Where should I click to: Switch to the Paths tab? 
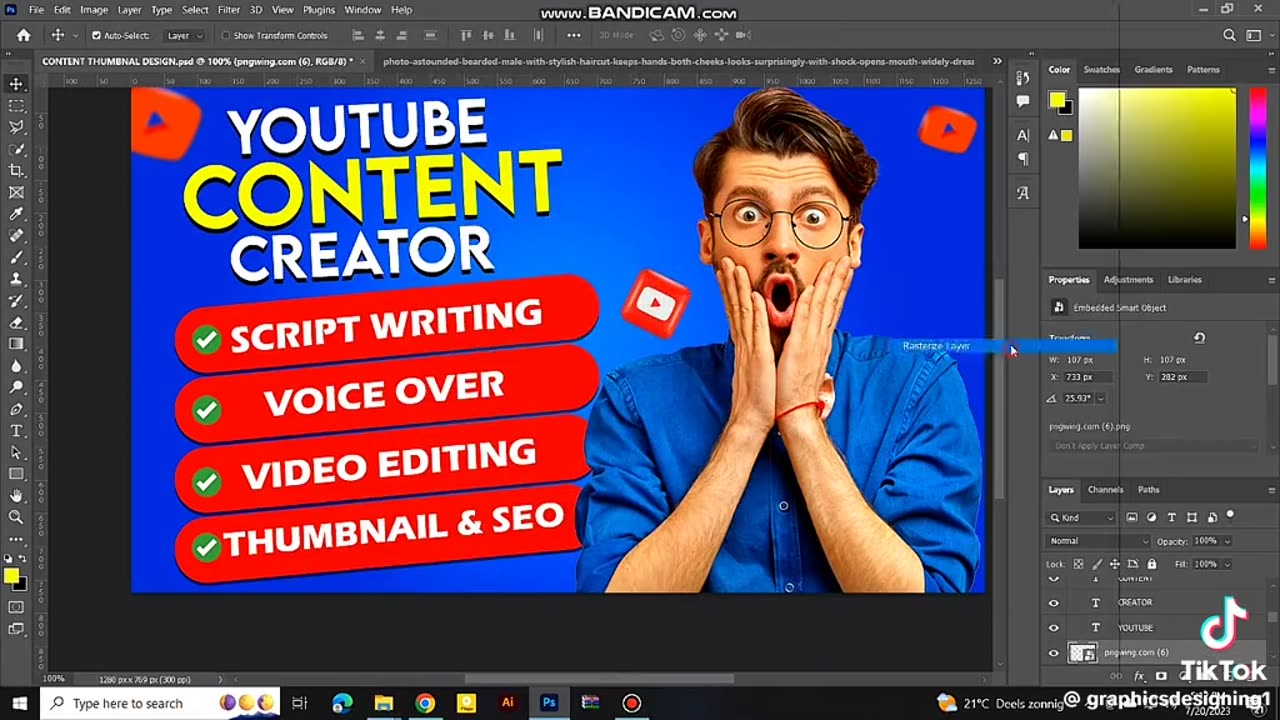pos(1149,490)
